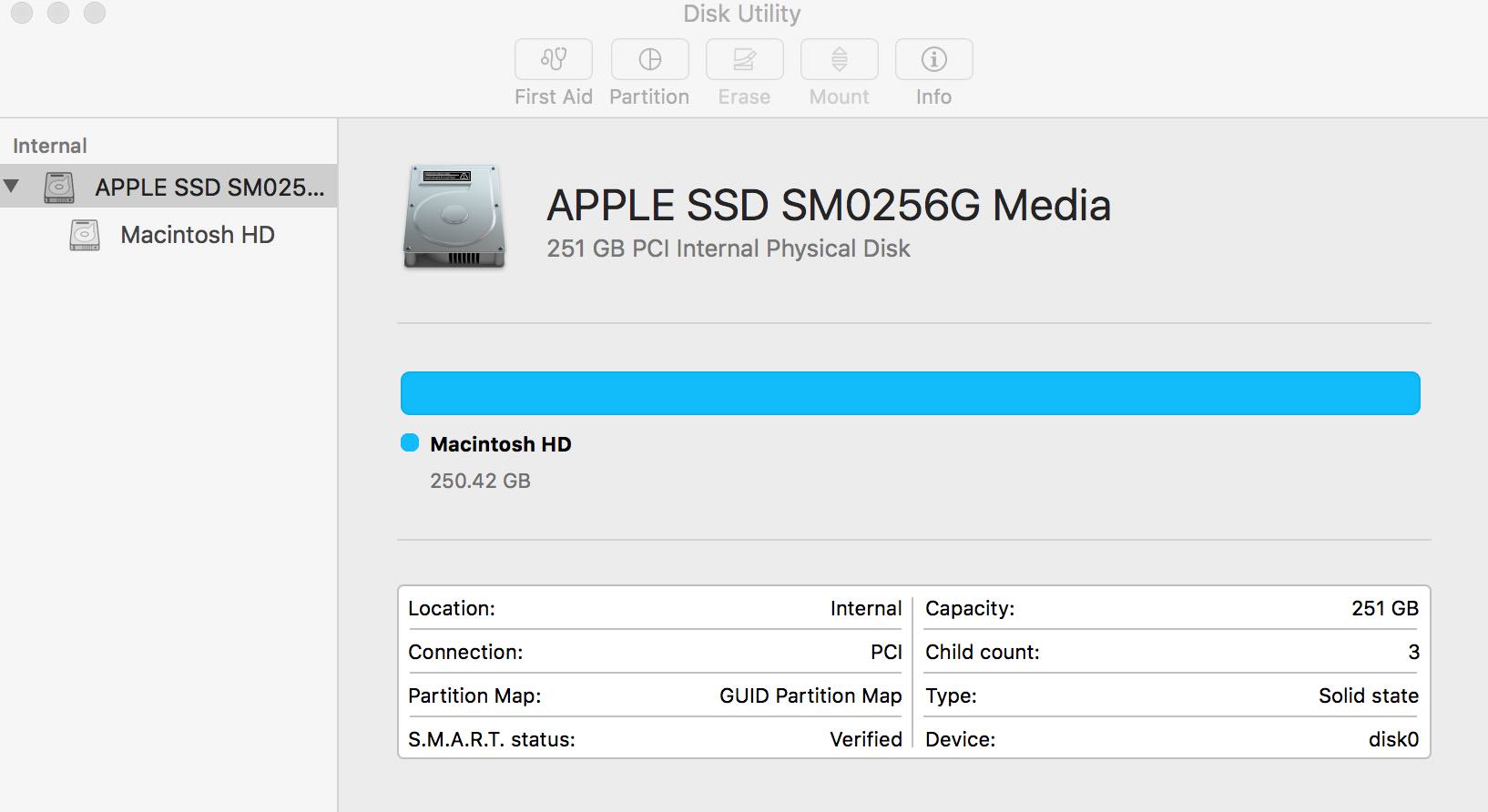The width and height of the screenshot is (1488, 812).
Task: Click the large hard drive image
Action: tap(454, 217)
